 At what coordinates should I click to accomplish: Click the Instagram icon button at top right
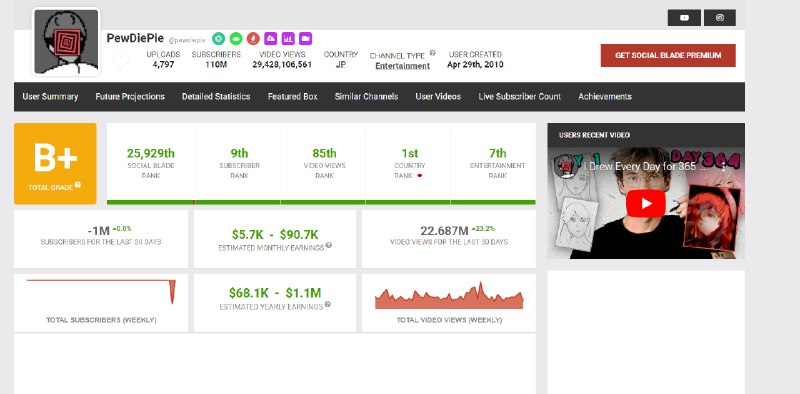(720, 18)
